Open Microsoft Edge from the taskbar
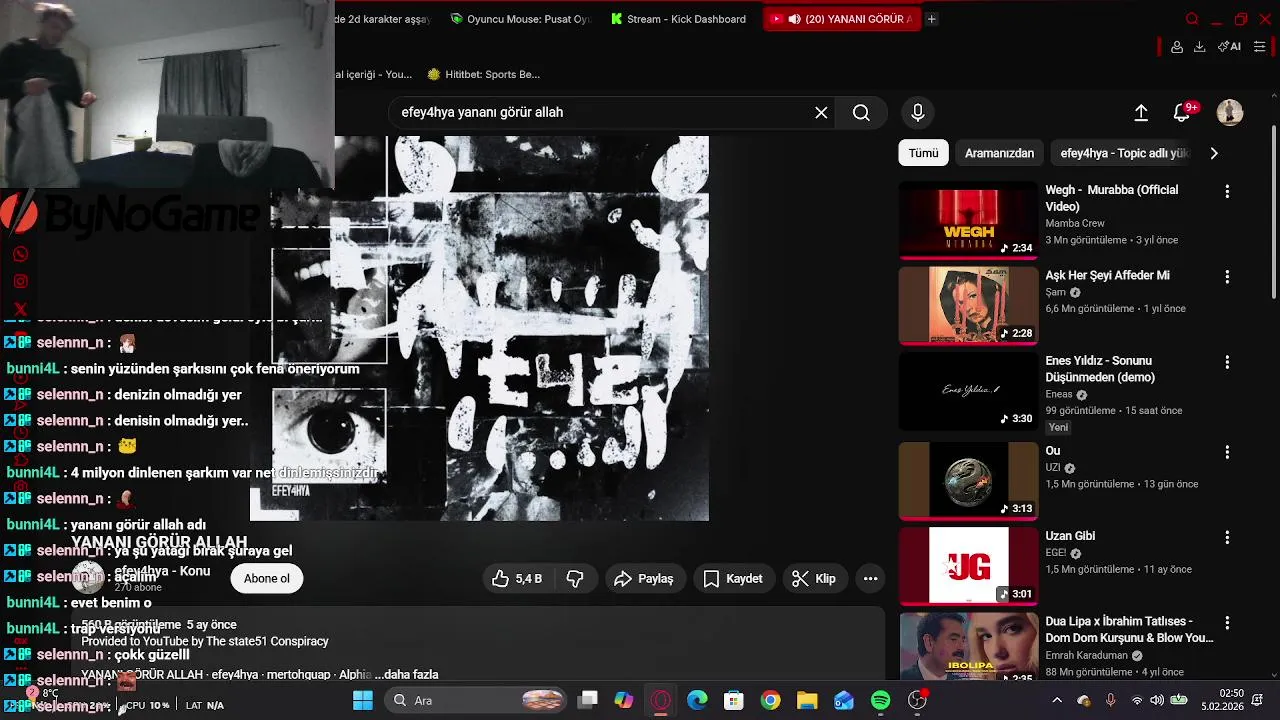Image resolution: width=1280 pixels, height=720 pixels. [697, 701]
